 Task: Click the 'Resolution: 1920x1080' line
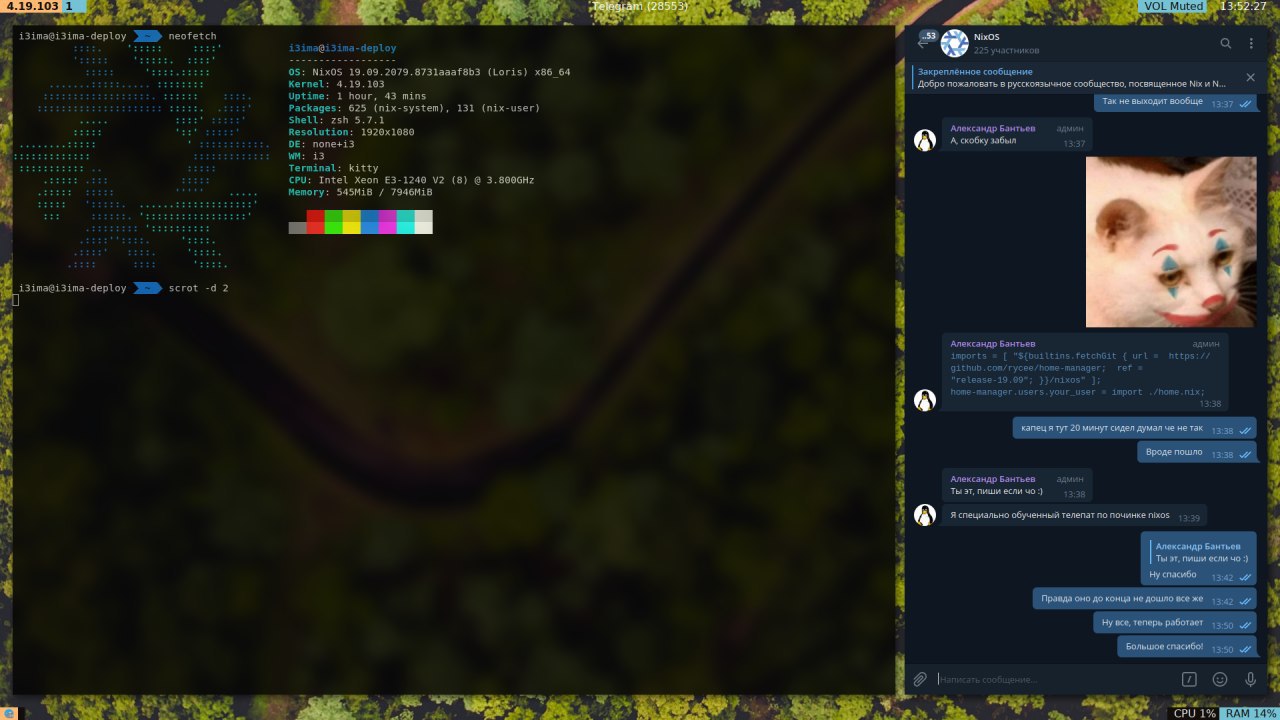351,132
